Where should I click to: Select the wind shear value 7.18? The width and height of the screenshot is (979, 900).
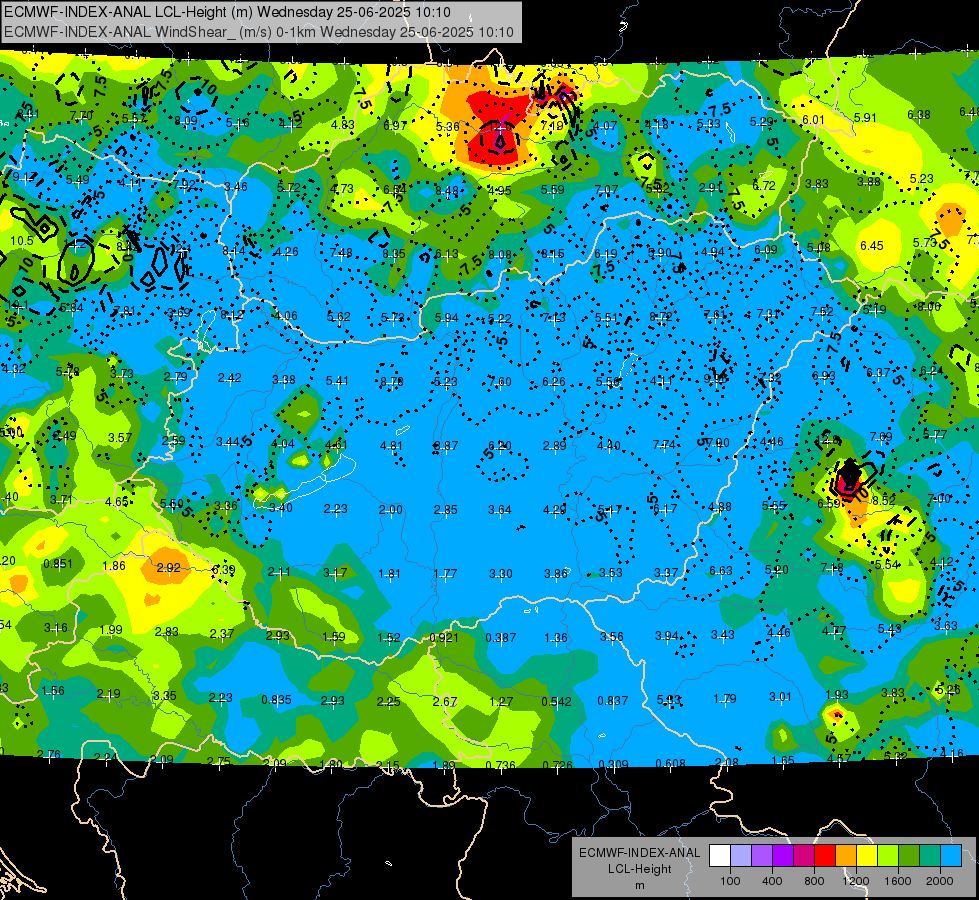(832, 567)
